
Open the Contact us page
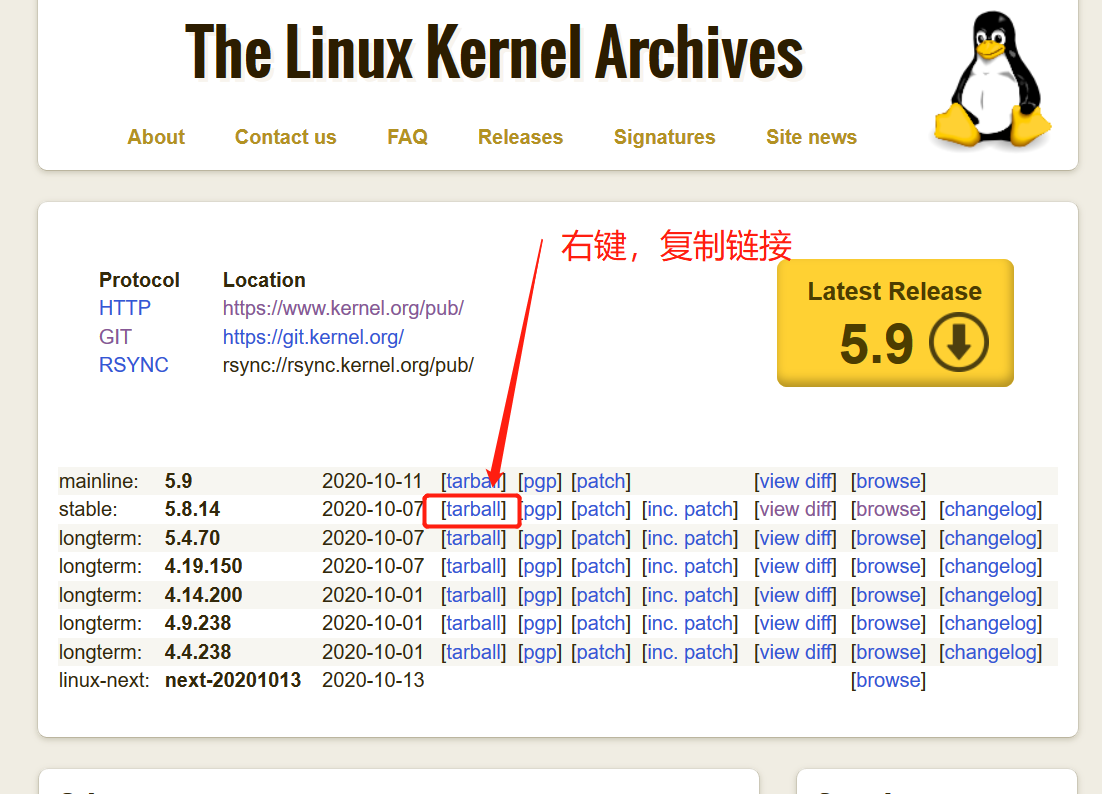(285, 137)
